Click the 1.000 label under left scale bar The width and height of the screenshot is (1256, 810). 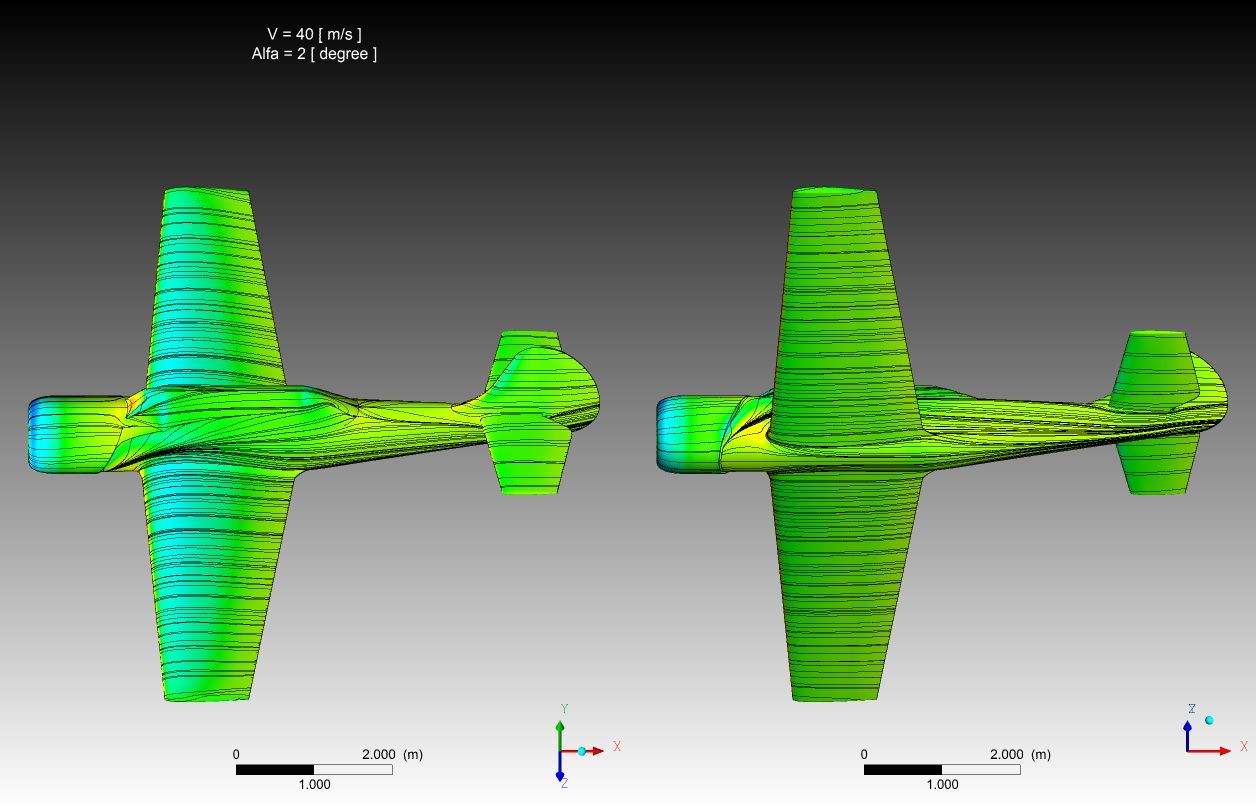point(314,785)
